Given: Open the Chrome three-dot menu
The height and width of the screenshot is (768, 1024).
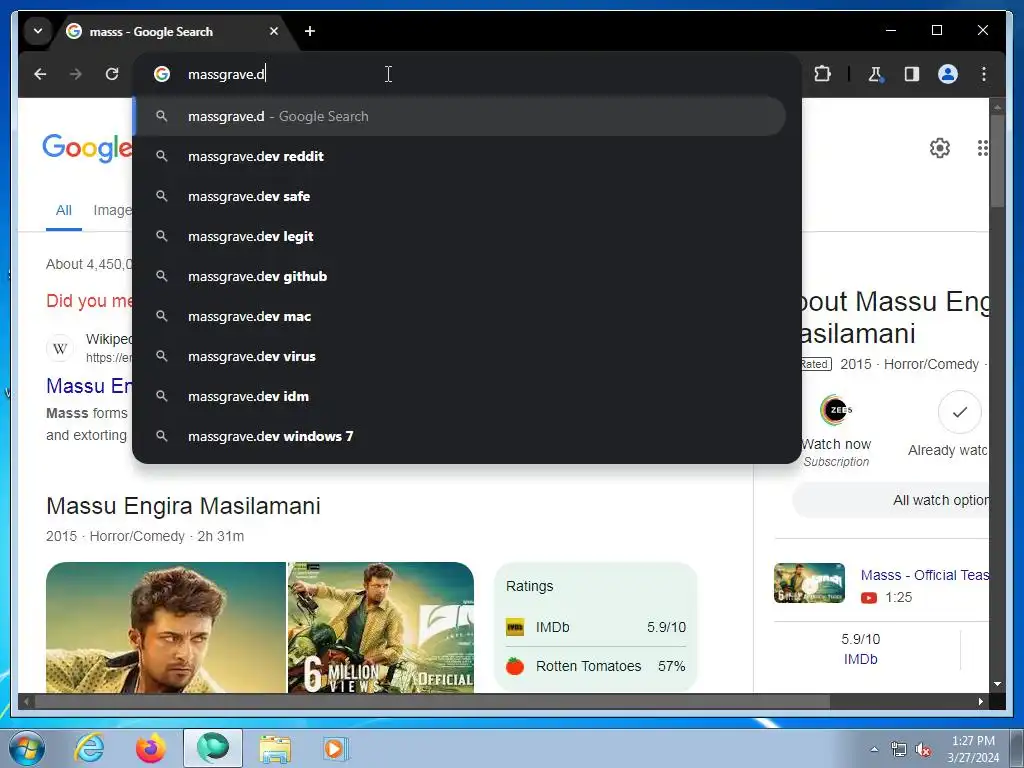Looking at the screenshot, I should point(984,74).
